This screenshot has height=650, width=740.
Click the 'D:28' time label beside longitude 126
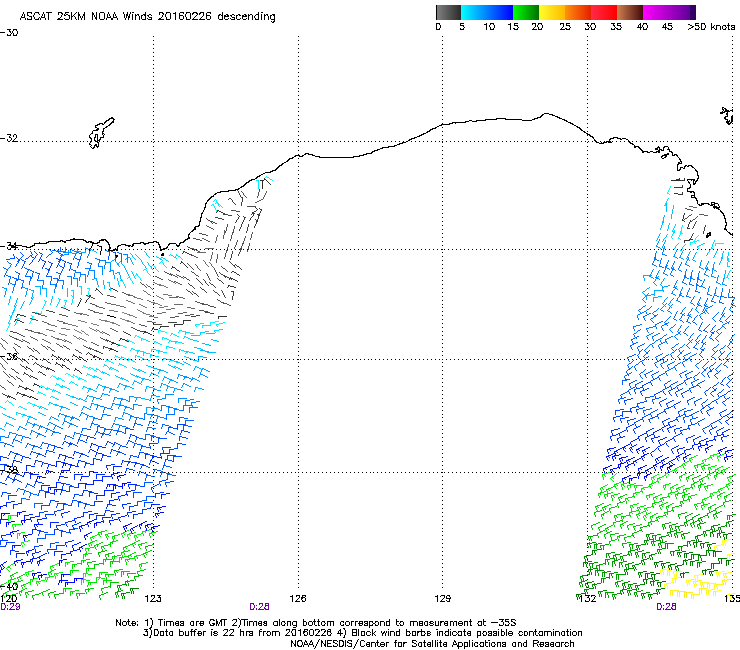pos(259,607)
